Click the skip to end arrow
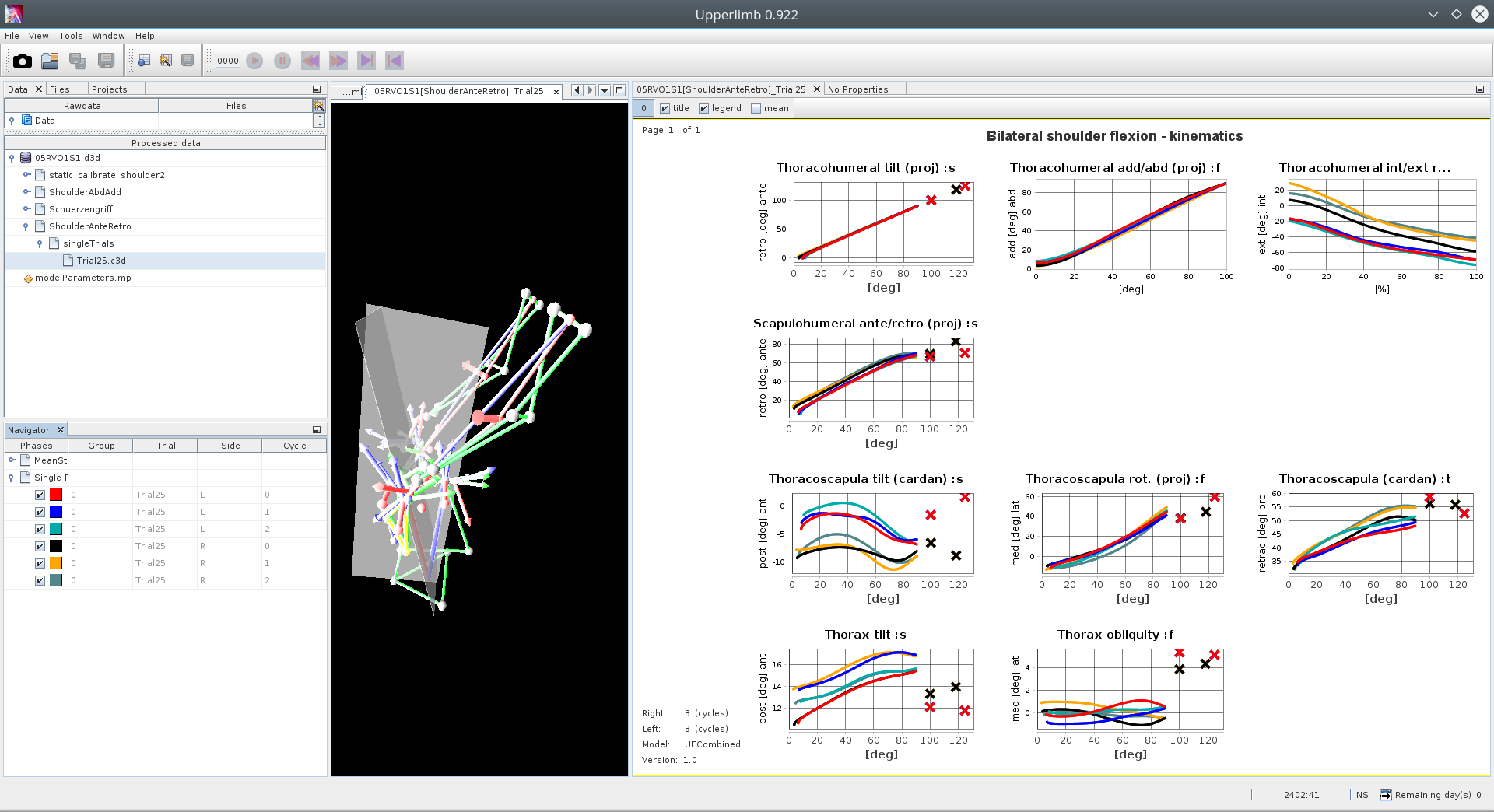The image size is (1494, 812). 366,61
